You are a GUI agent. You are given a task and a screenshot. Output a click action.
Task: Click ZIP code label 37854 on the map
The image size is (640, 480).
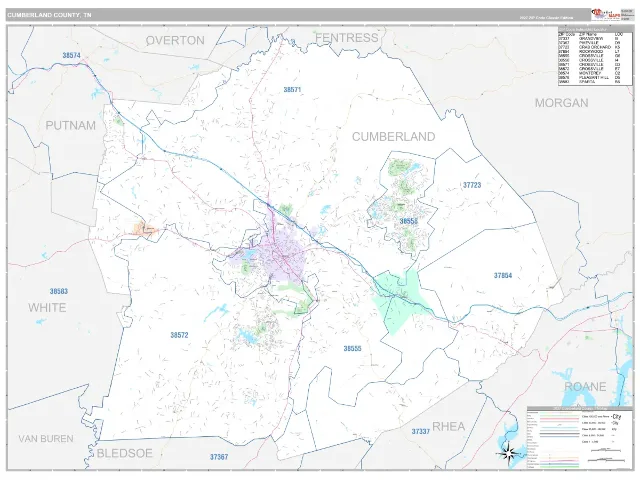503,276
